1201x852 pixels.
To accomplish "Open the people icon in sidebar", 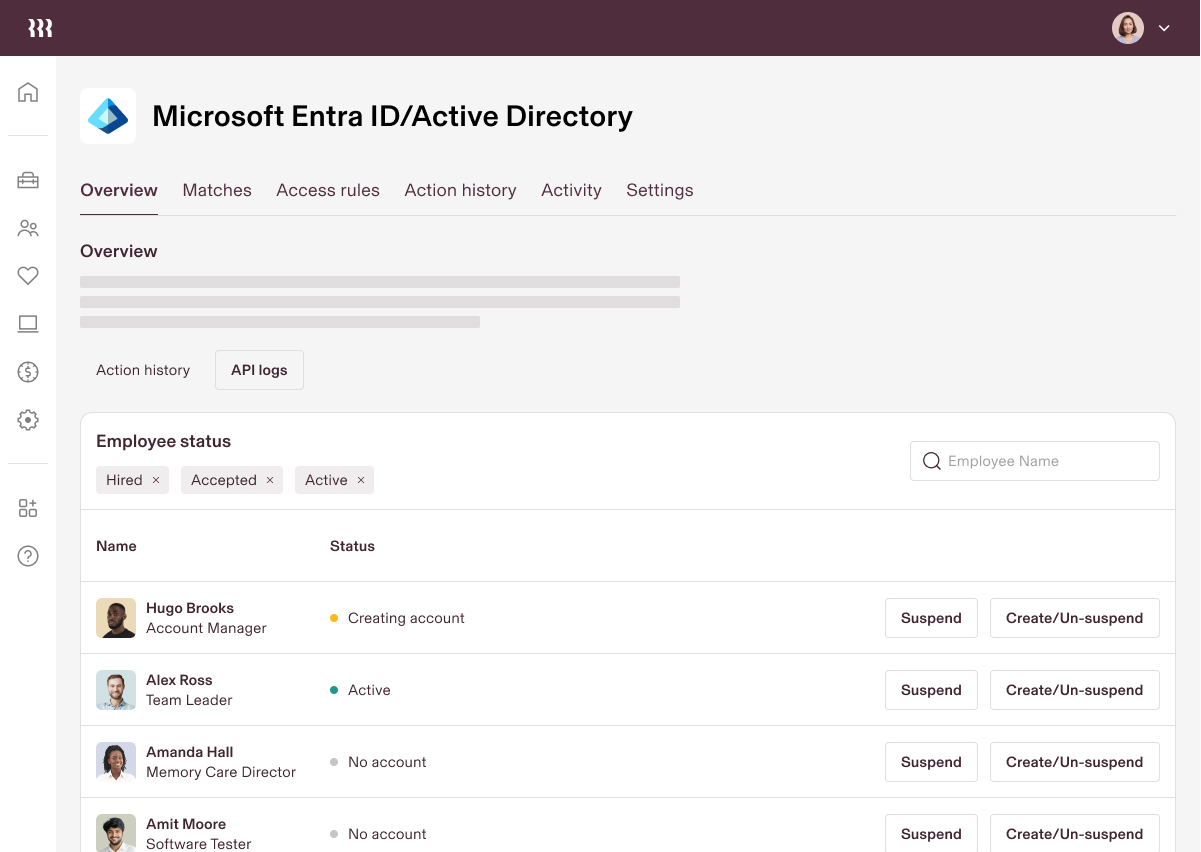I will [x=28, y=228].
